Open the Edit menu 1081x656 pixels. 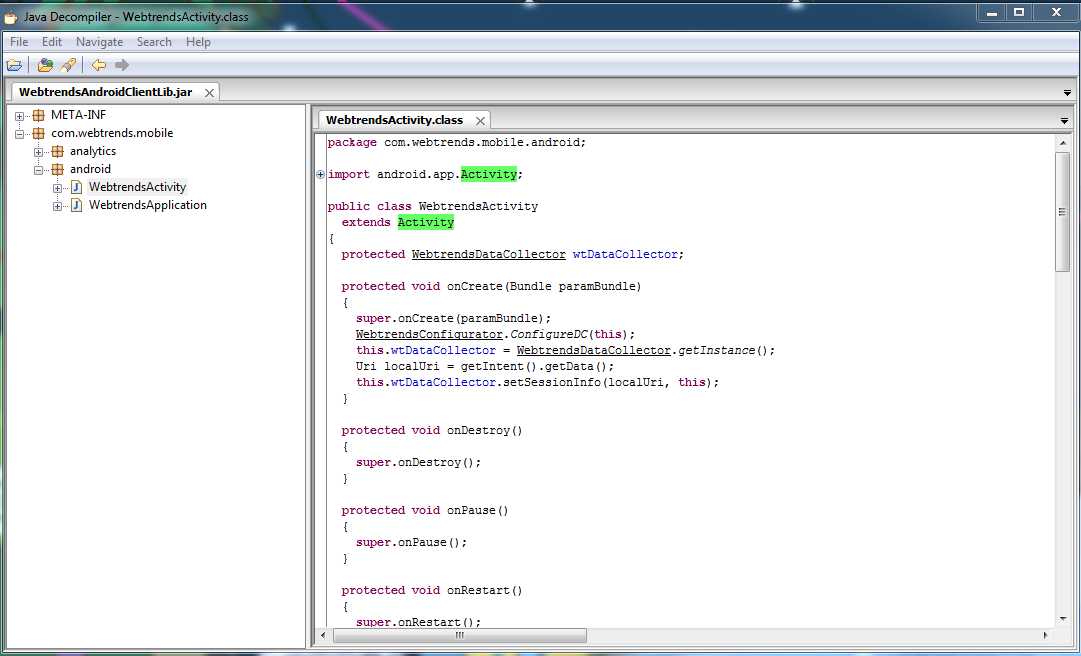click(x=52, y=42)
